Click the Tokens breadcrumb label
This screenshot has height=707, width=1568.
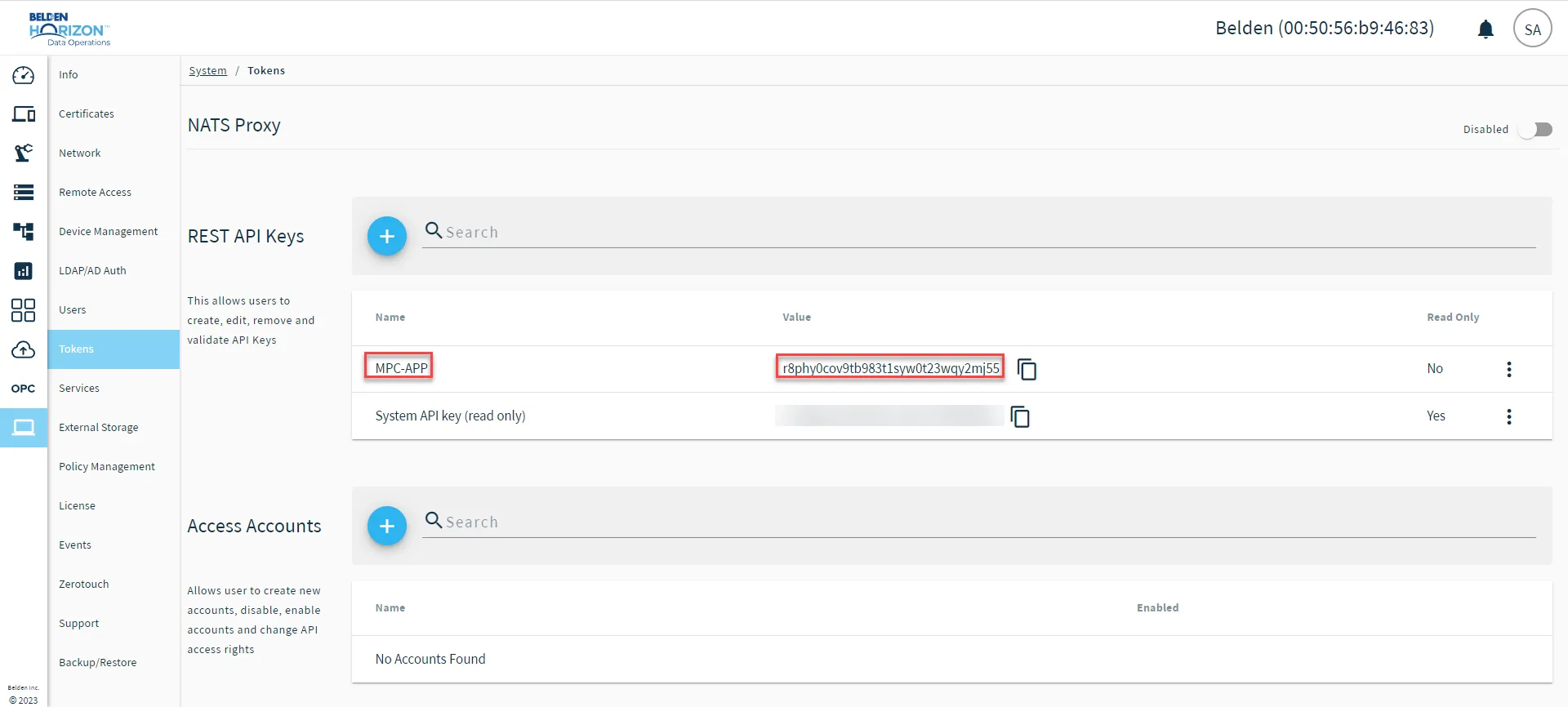pyautogui.click(x=266, y=71)
